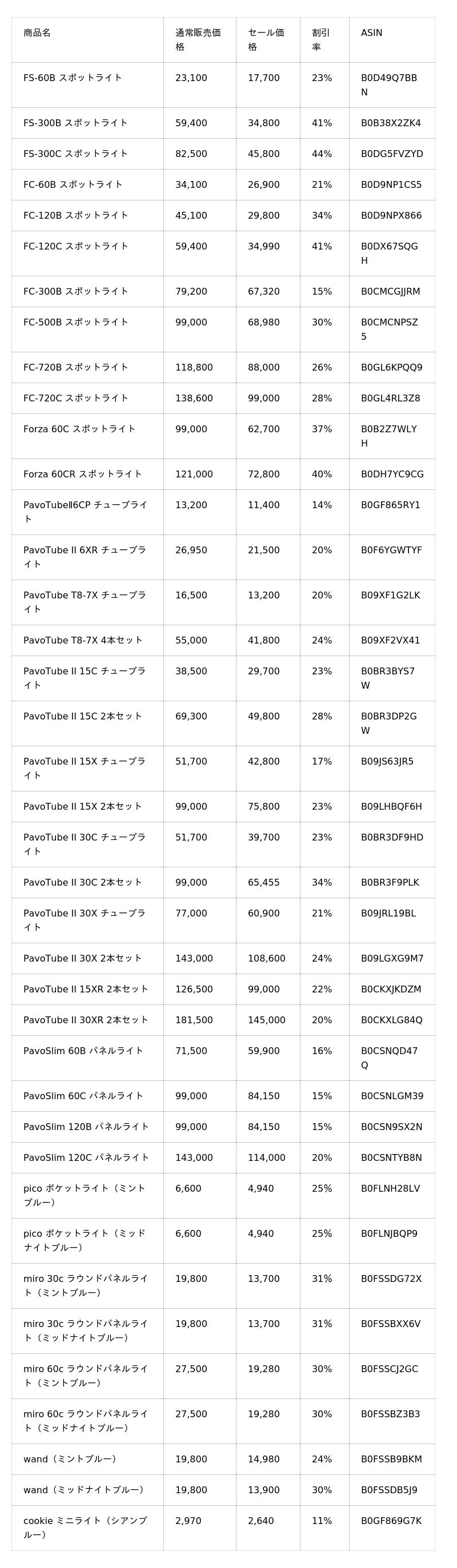Click ASIN B09LGXG9M7 cell
This screenshot has height=1568, width=457.
click(x=392, y=959)
